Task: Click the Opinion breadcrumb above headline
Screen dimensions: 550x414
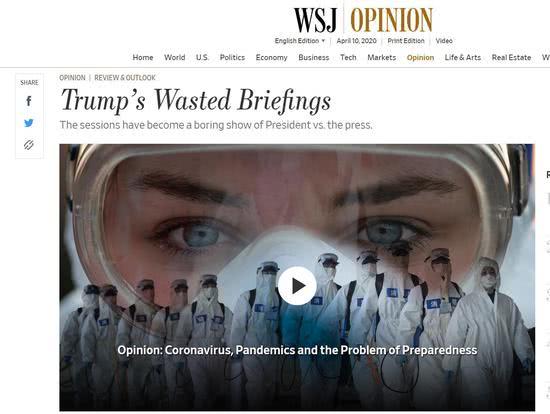Action: [x=72, y=78]
